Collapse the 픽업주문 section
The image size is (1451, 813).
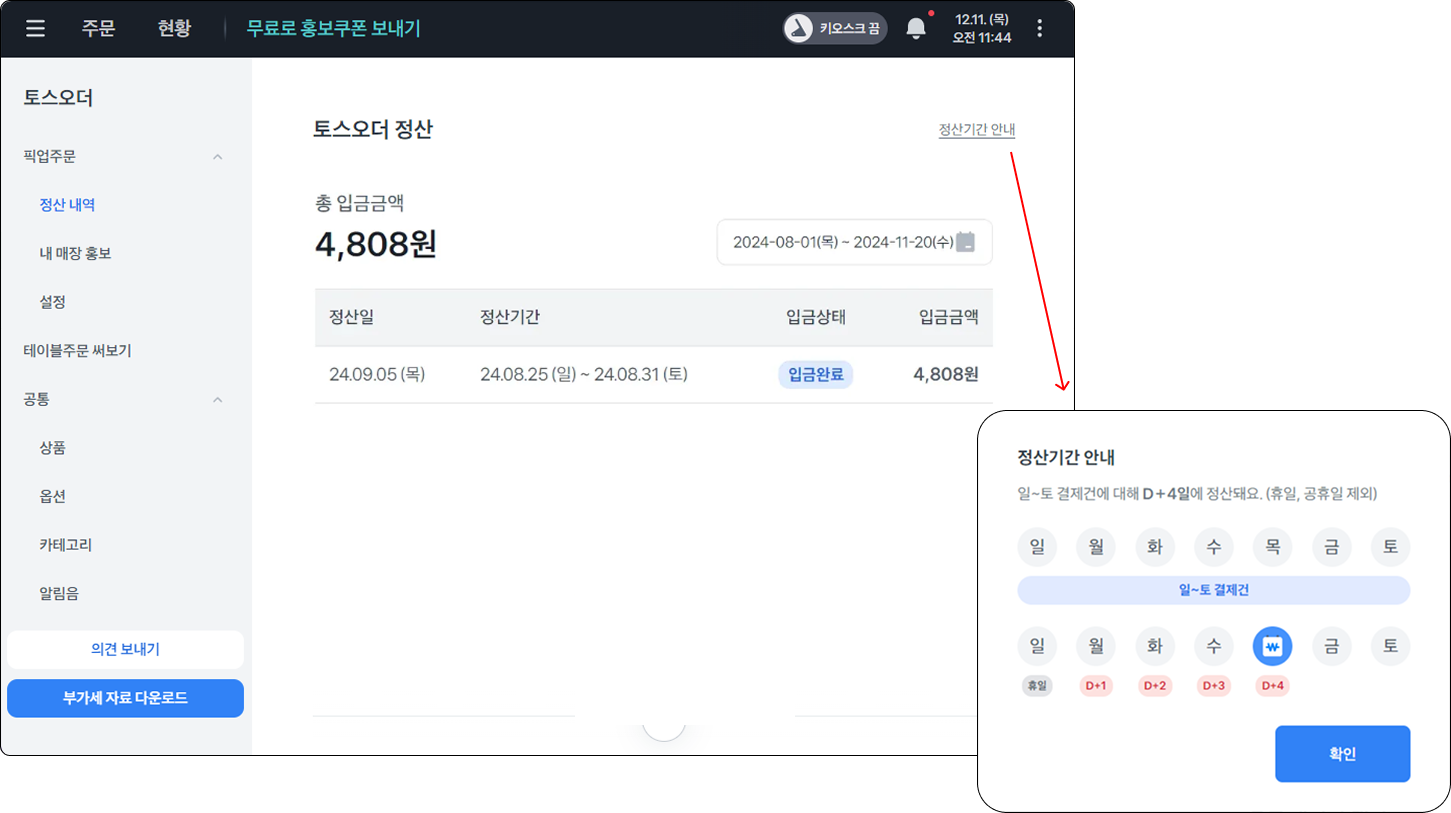218,157
